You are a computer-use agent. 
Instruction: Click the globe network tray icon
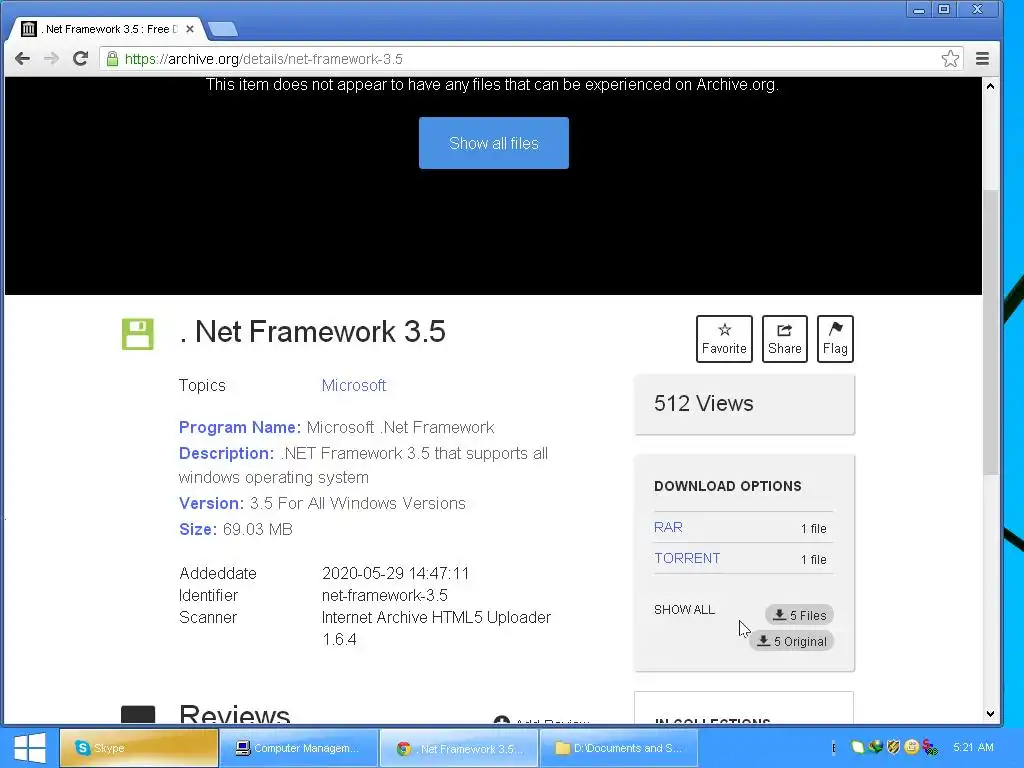point(876,747)
